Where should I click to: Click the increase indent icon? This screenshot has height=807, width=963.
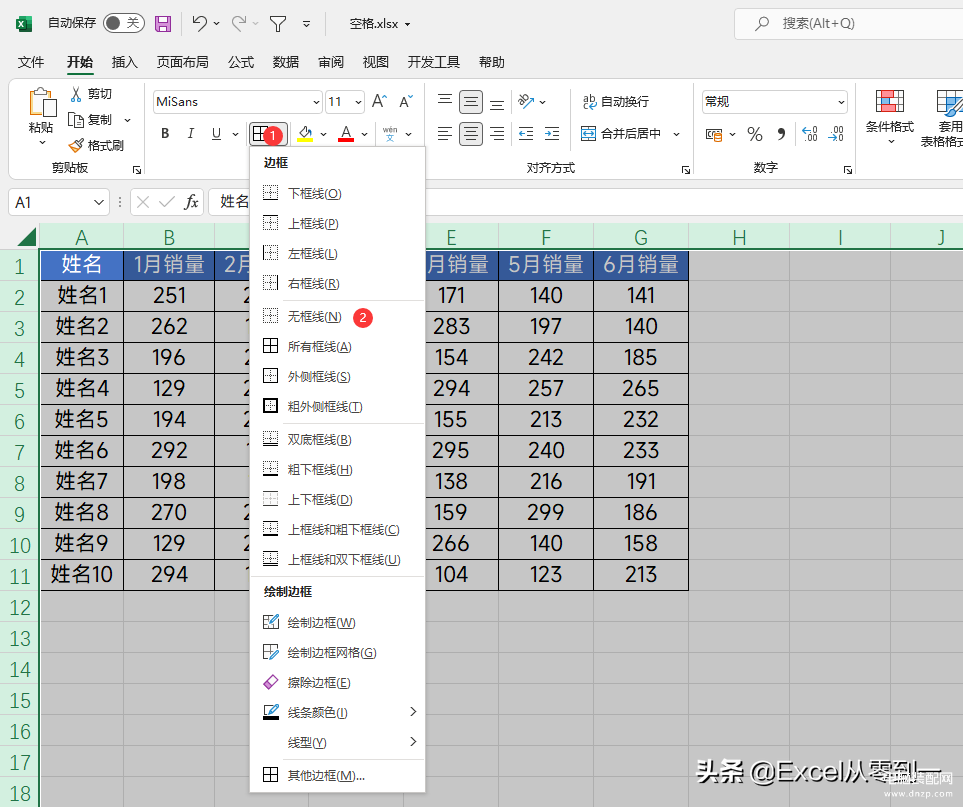(552, 133)
